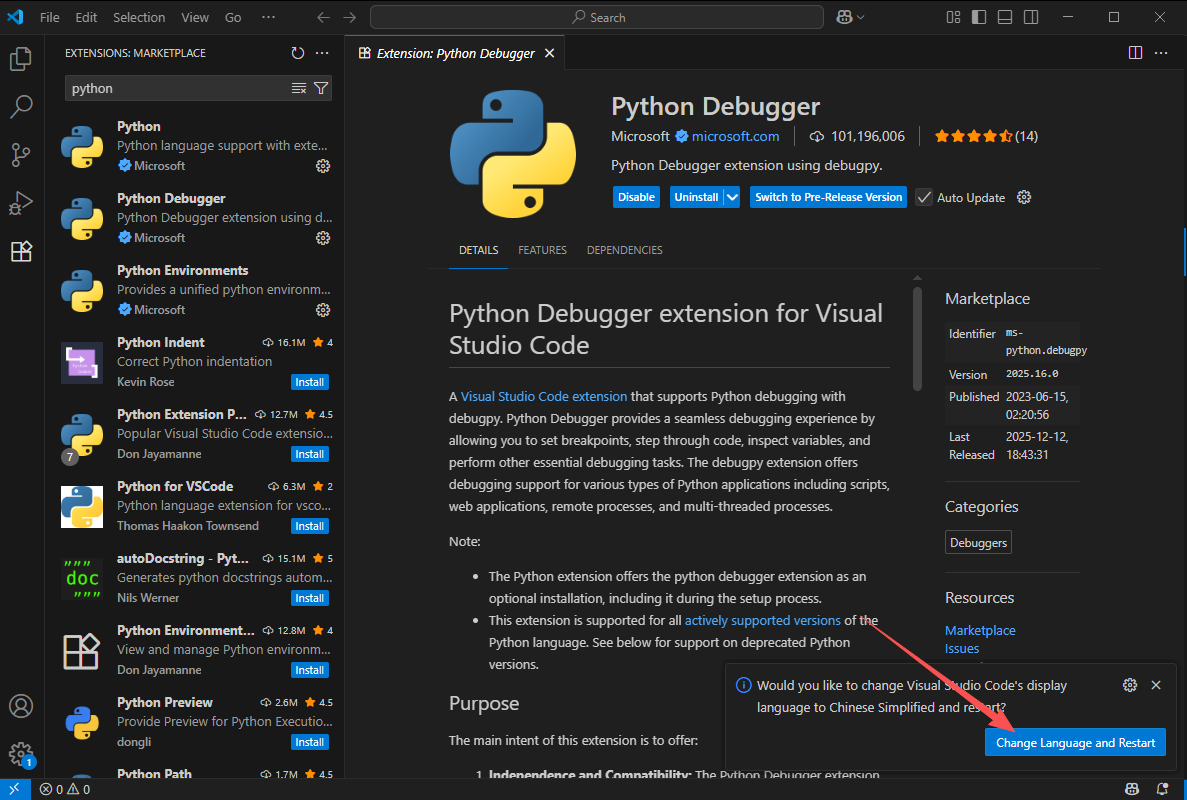Open the Explorer view in activity bar
Viewport: 1187px width, 800px height.
coord(21,59)
